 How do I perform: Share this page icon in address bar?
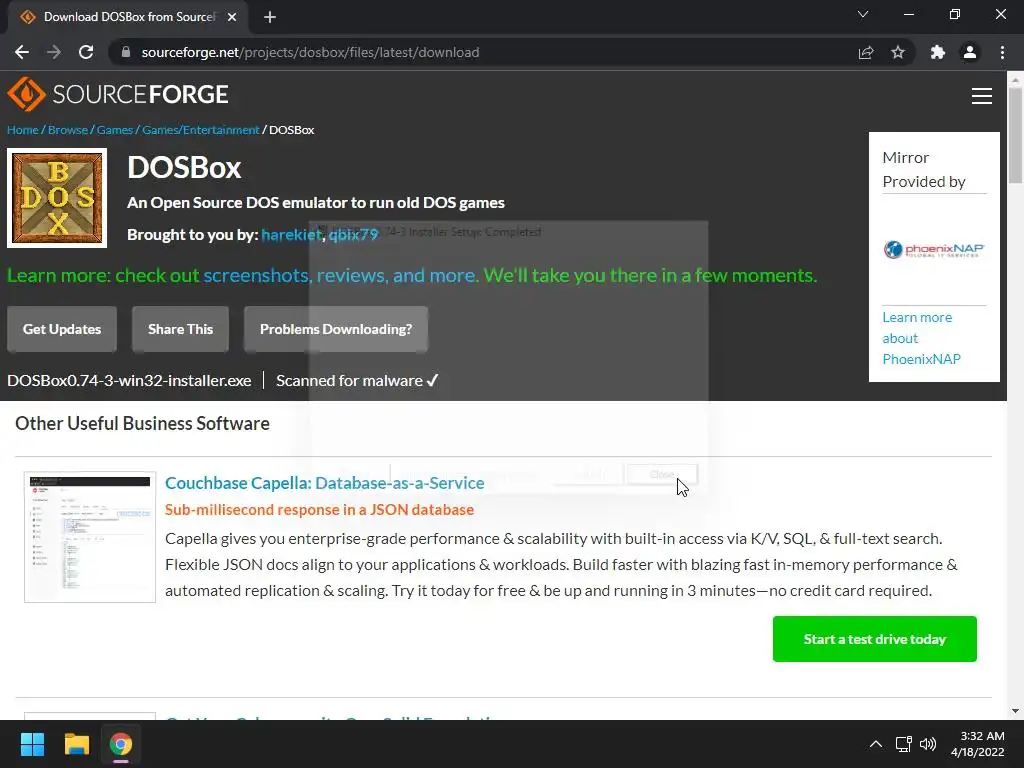(x=866, y=52)
